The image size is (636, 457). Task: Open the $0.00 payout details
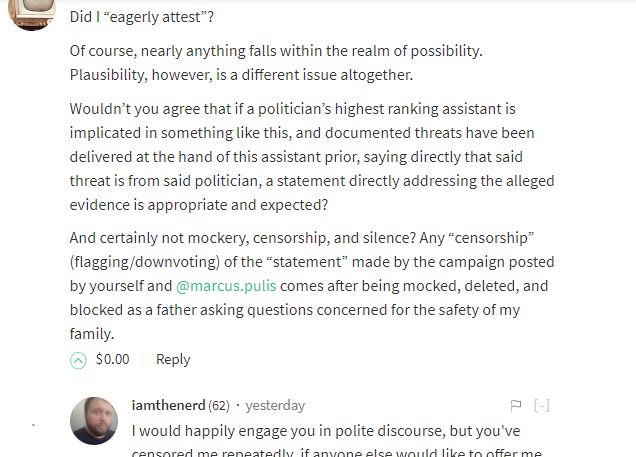(x=112, y=360)
